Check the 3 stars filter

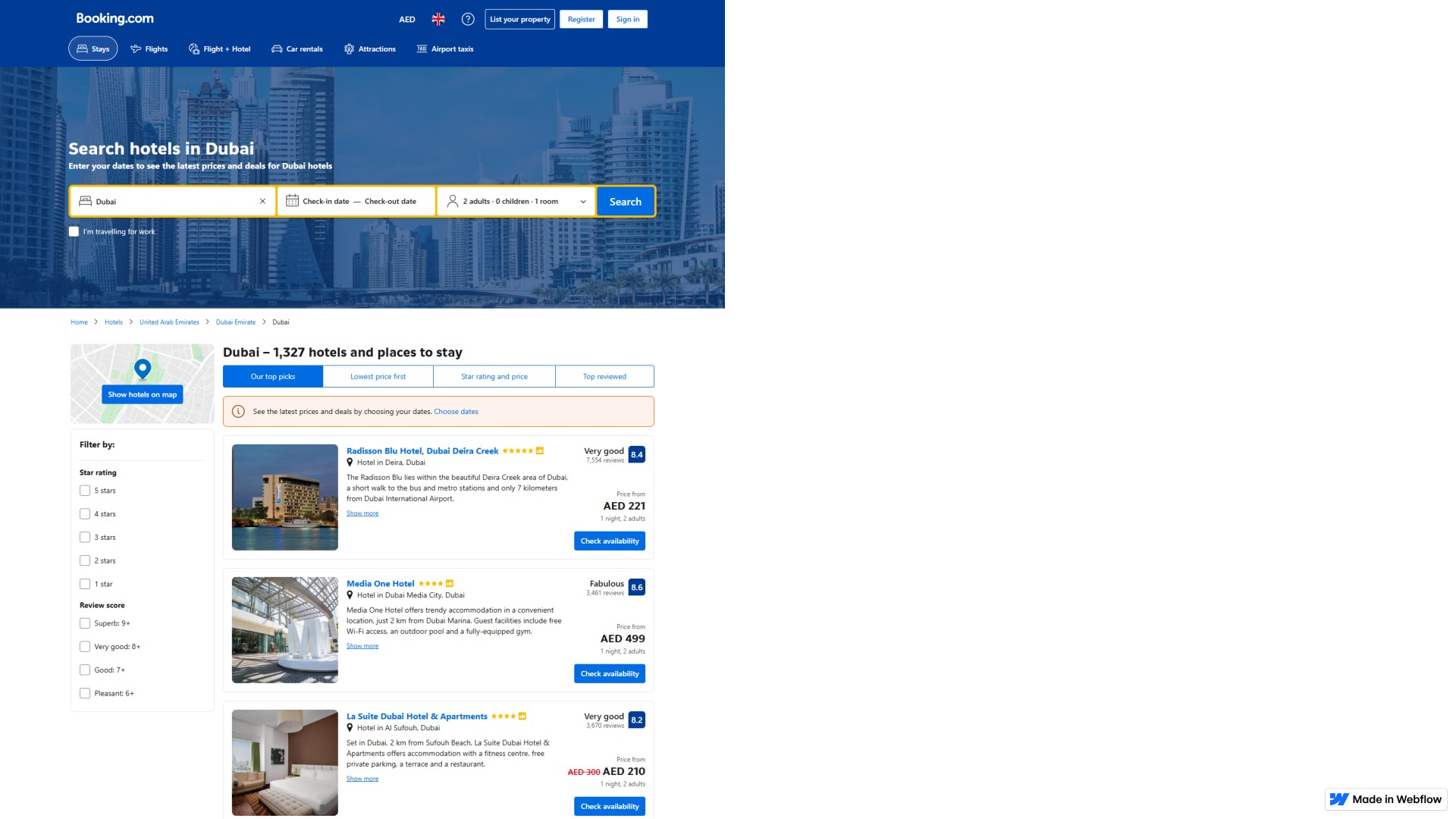pos(85,538)
